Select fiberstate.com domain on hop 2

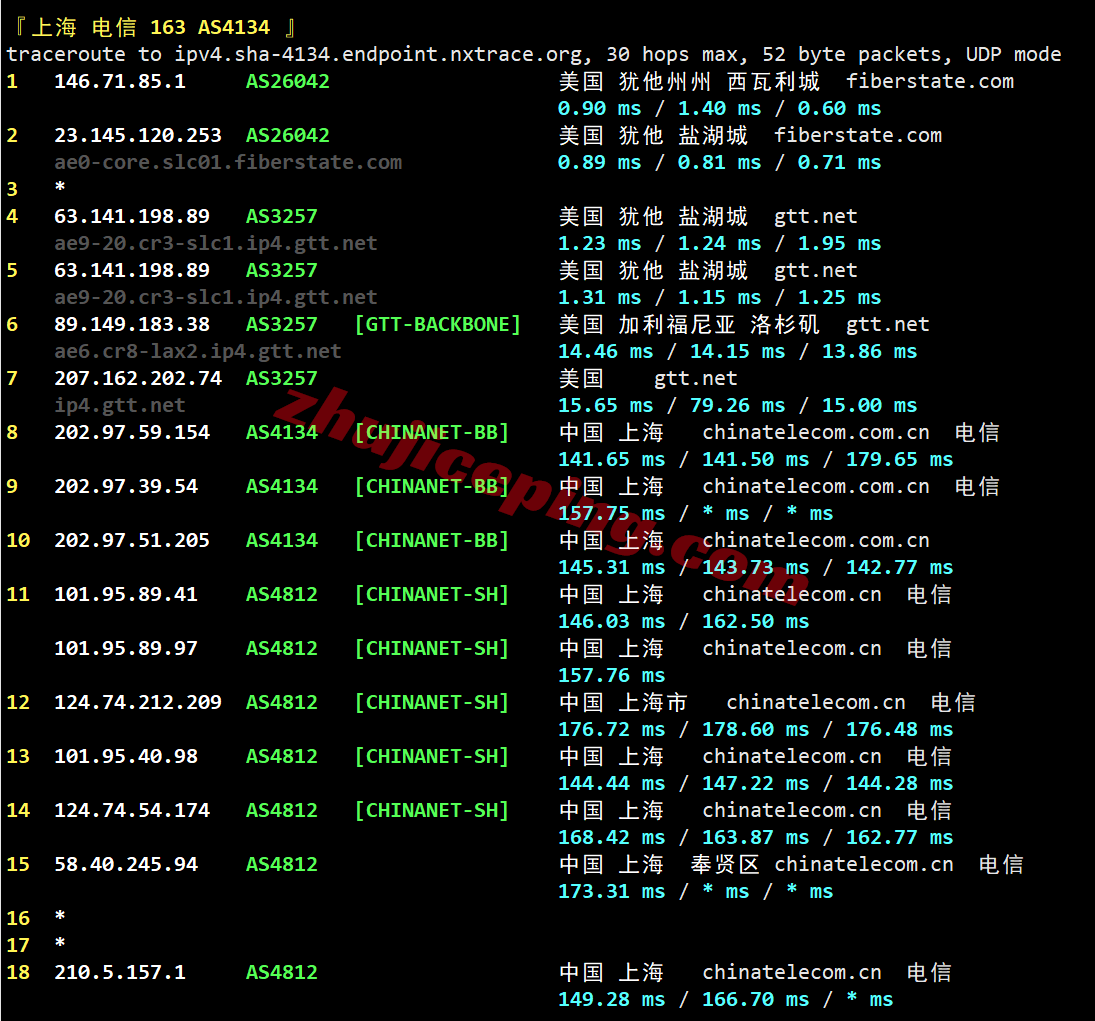pos(857,135)
